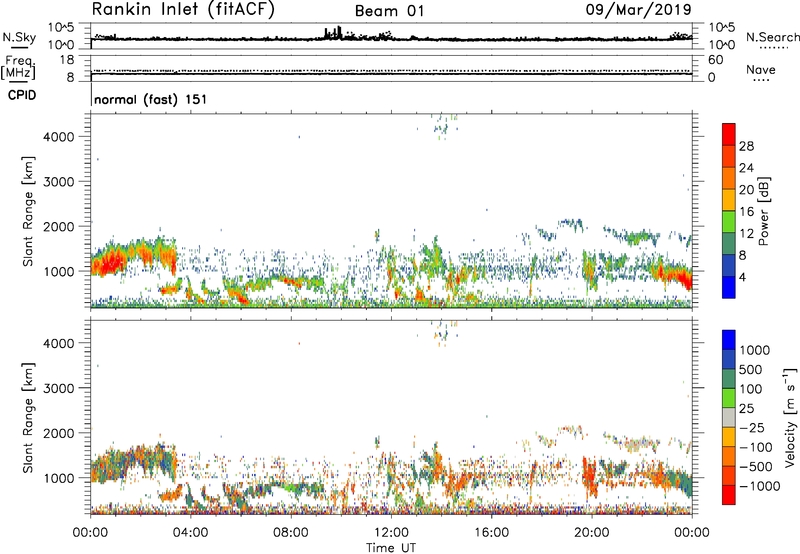Click the '04:00' time axis tick
This screenshot has width=800, height=554.
(x=190, y=533)
